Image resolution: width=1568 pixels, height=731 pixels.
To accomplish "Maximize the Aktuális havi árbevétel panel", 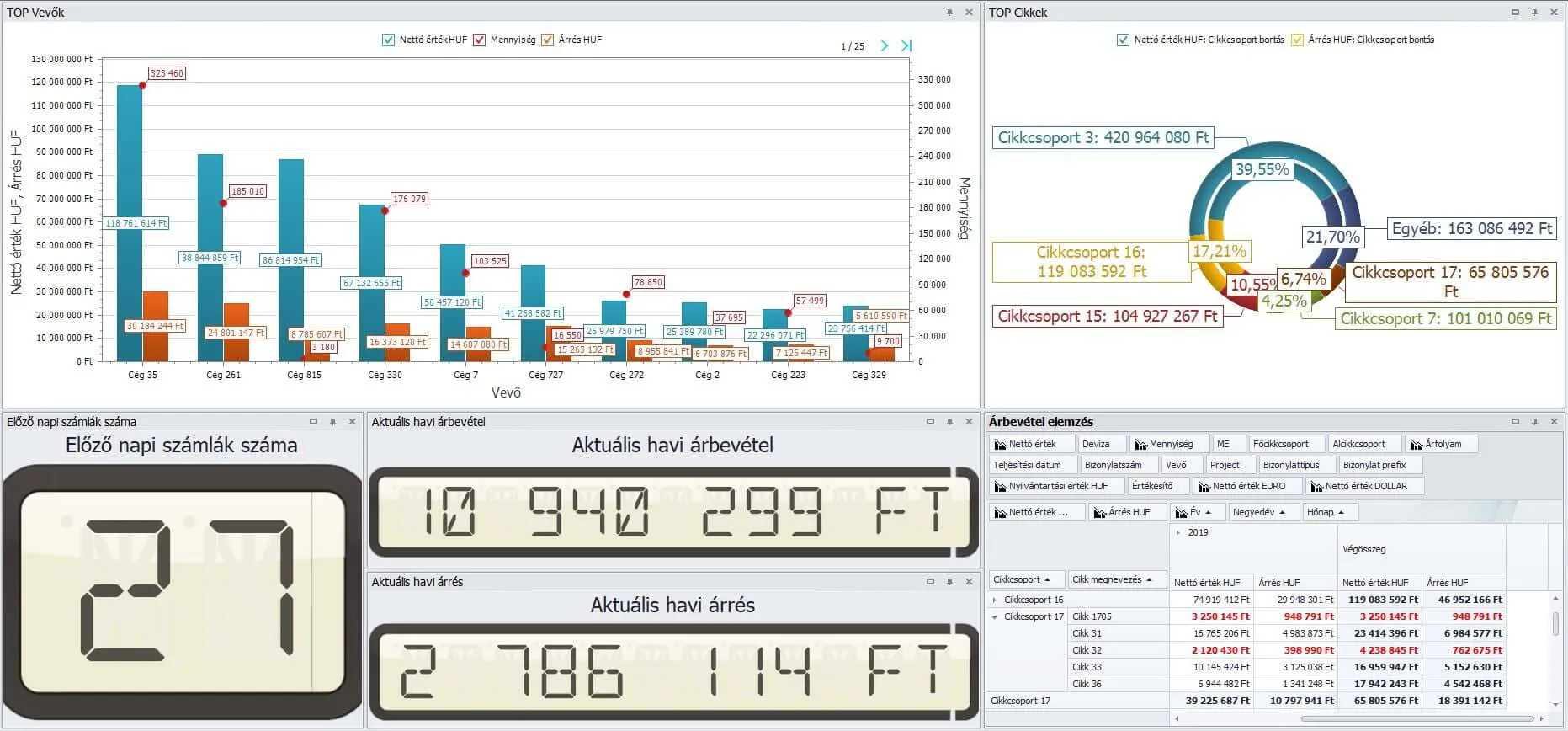I will (x=930, y=422).
